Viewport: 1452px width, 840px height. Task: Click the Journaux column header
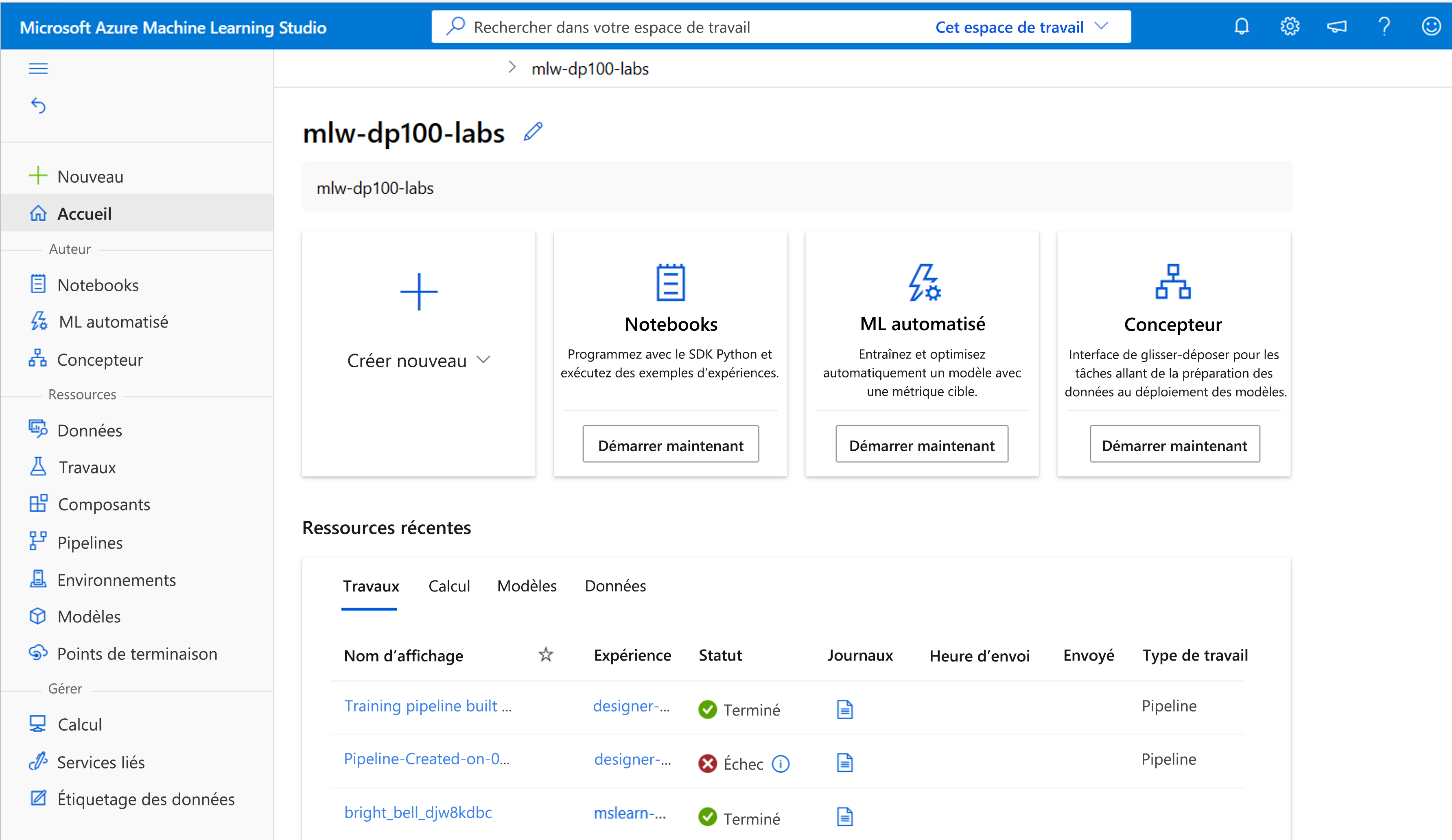859,655
